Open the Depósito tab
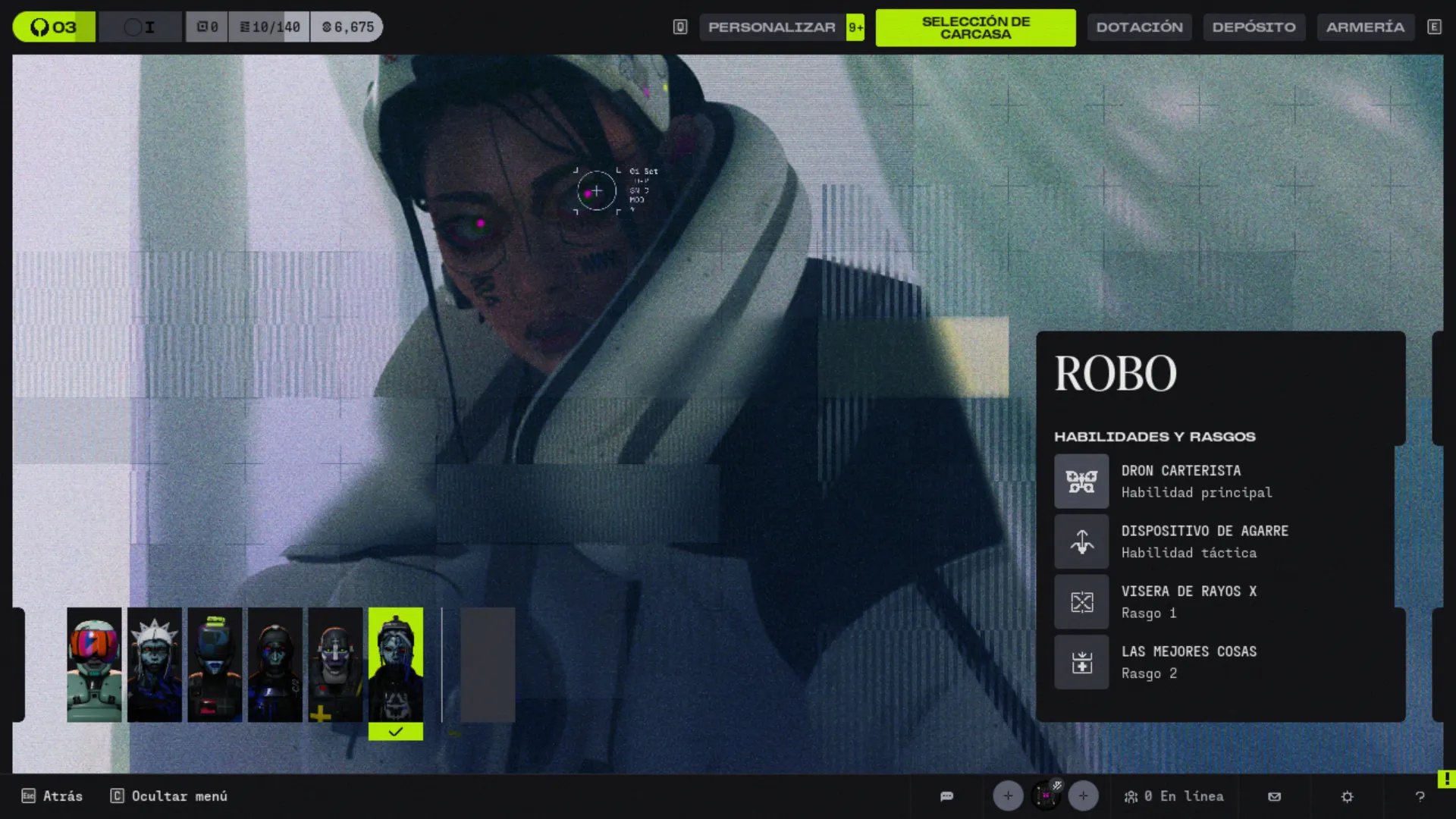This screenshot has width=1456, height=819. click(1254, 27)
